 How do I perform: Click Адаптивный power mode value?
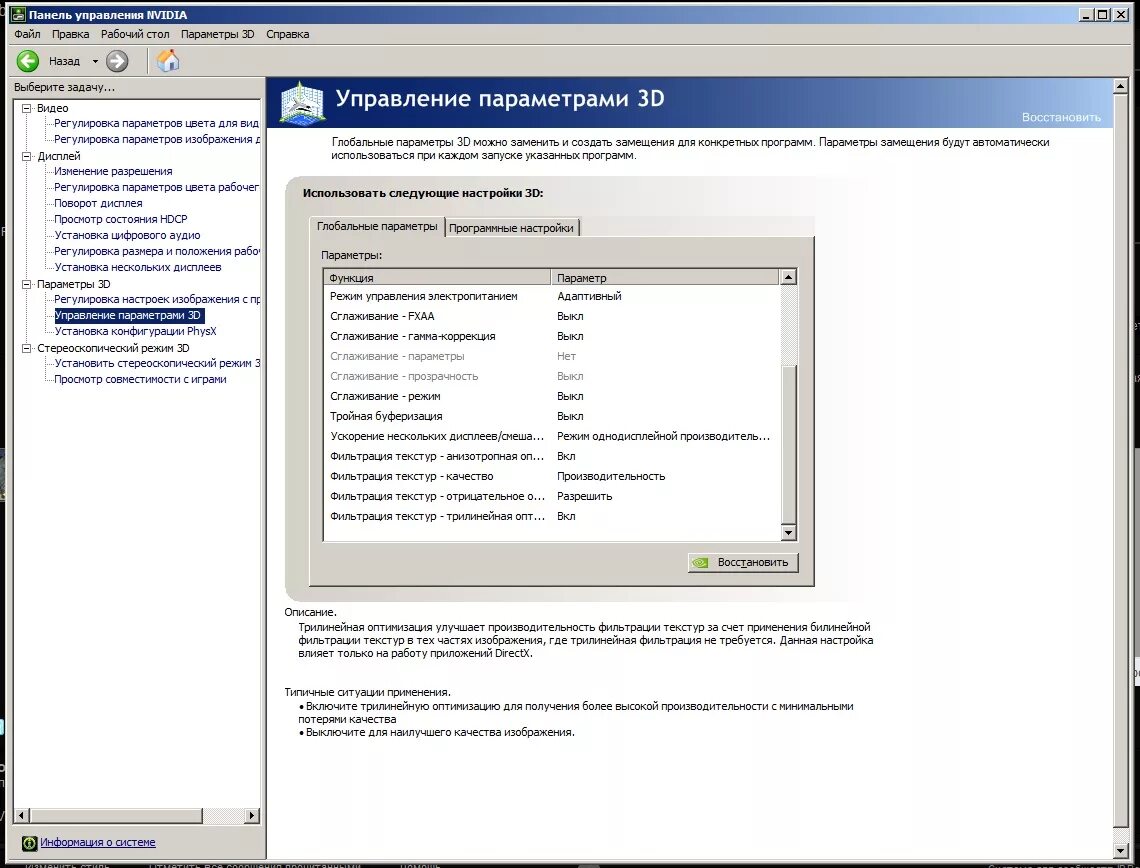coord(589,297)
